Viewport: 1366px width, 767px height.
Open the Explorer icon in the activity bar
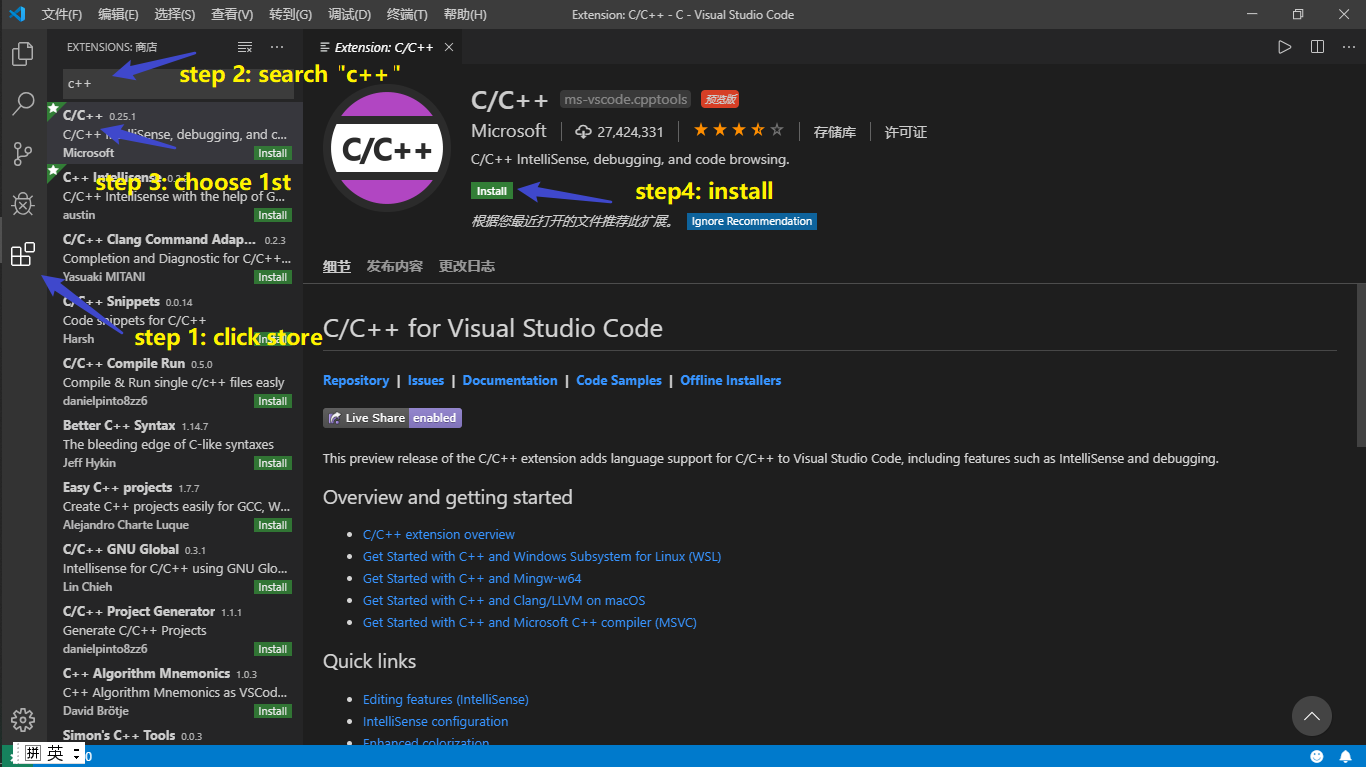[23, 53]
